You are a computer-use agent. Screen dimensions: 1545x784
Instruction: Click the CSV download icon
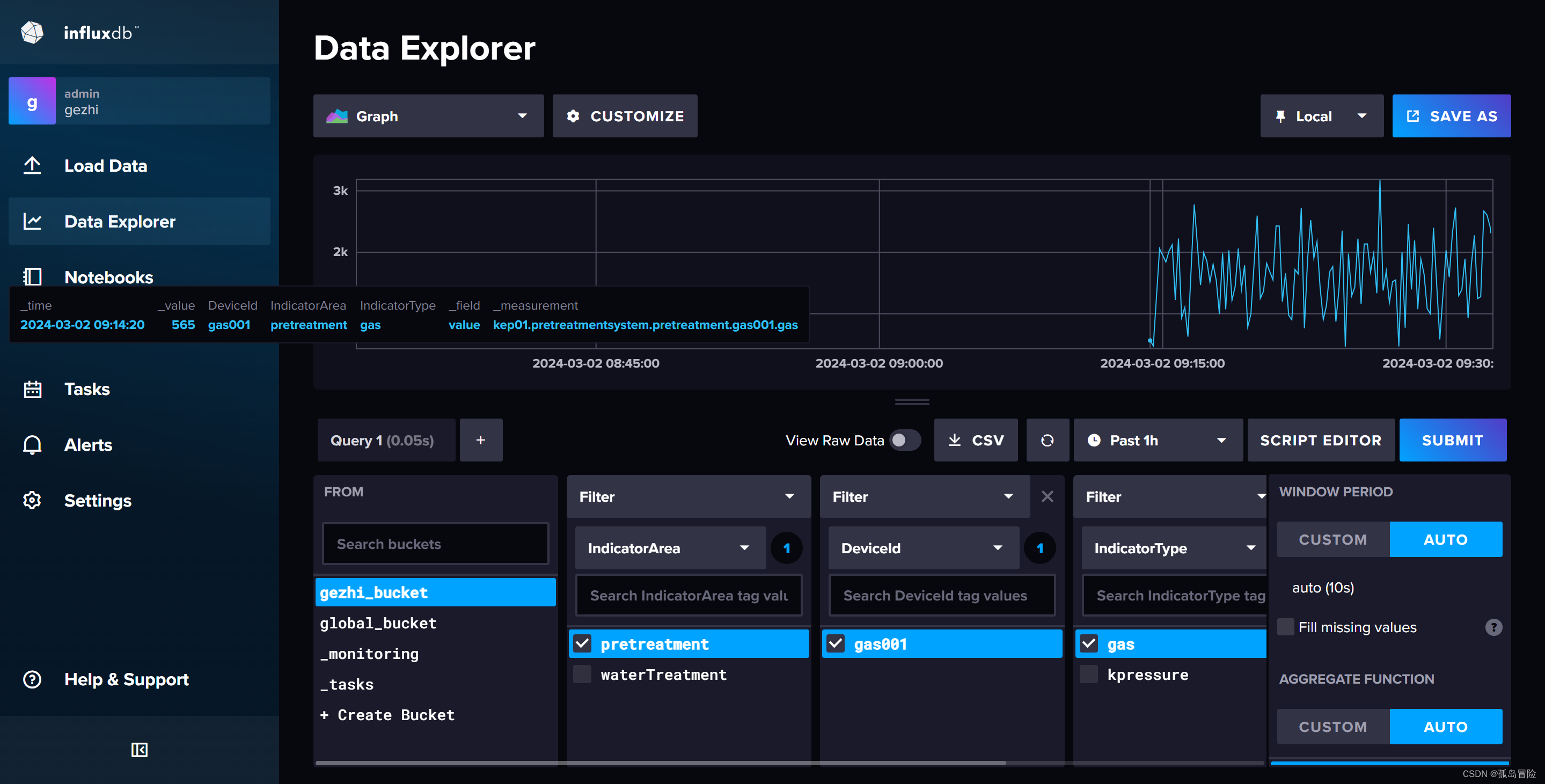(955, 439)
